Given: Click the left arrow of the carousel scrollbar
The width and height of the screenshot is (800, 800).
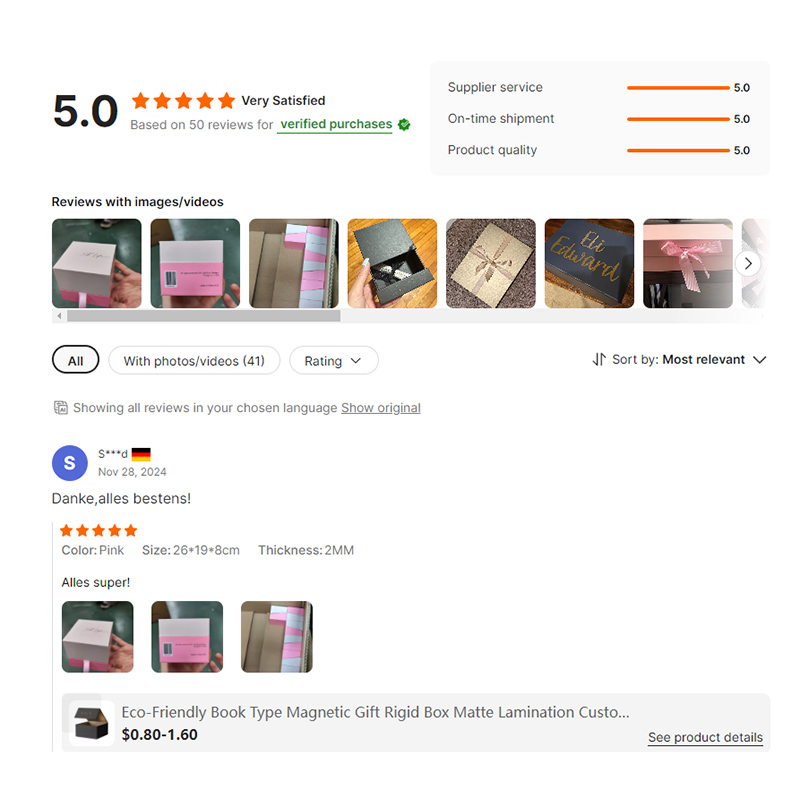Looking at the screenshot, I should pyautogui.click(x=59, y=316).
